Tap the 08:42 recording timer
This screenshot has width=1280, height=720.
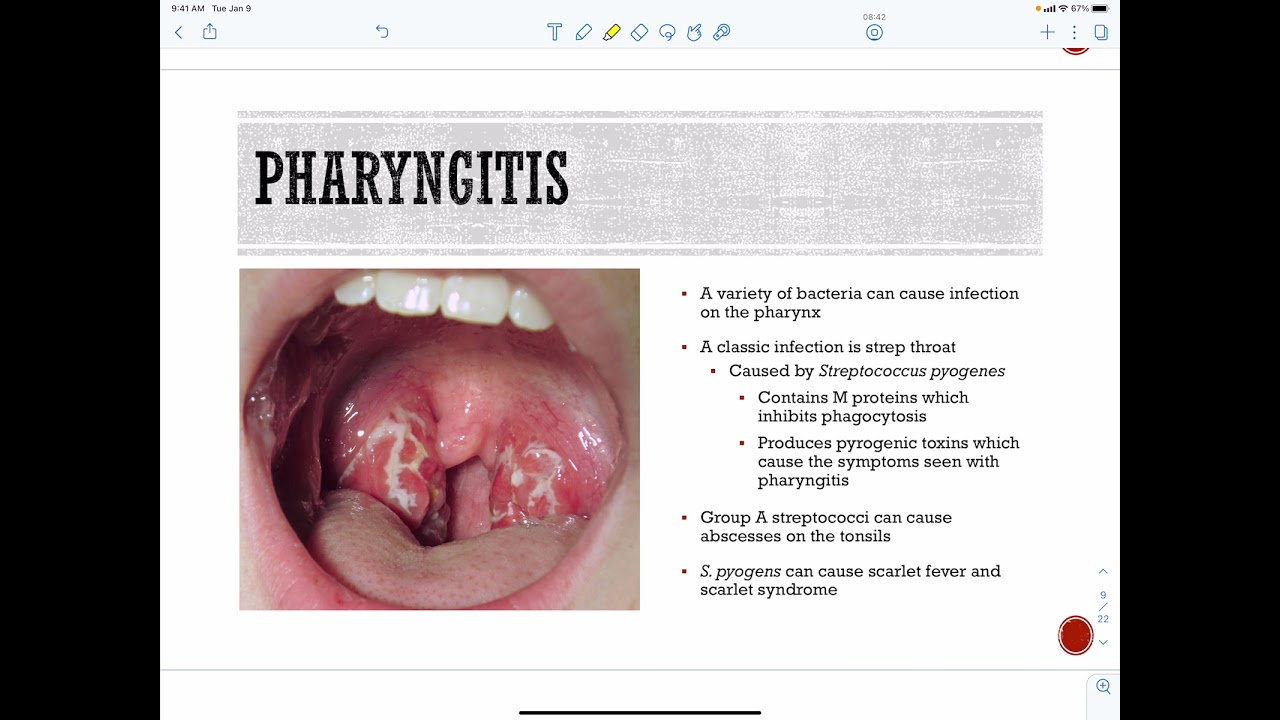tap(874, 16)
